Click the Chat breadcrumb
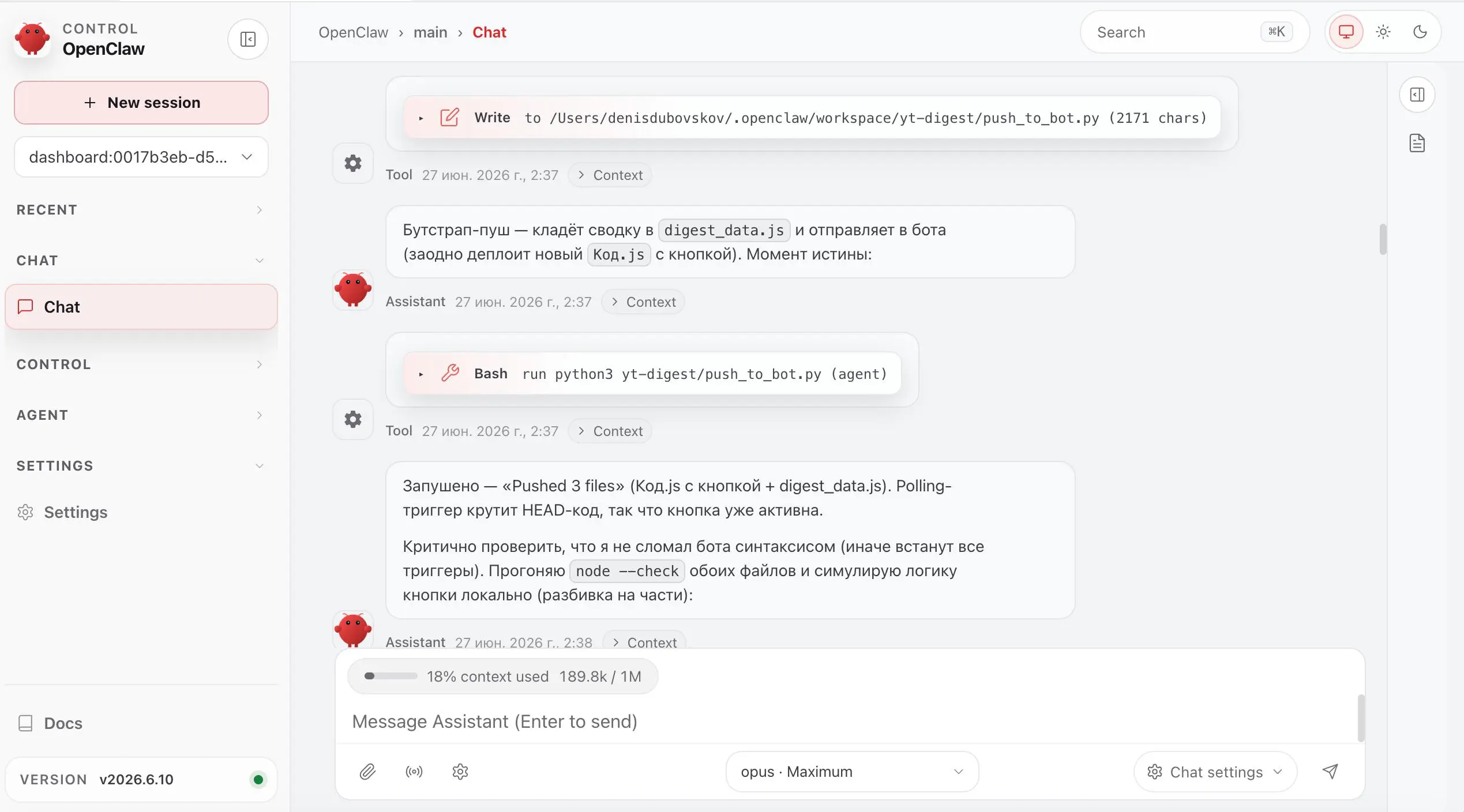The width and height of the screenshot is (1464, 812). 489,32
